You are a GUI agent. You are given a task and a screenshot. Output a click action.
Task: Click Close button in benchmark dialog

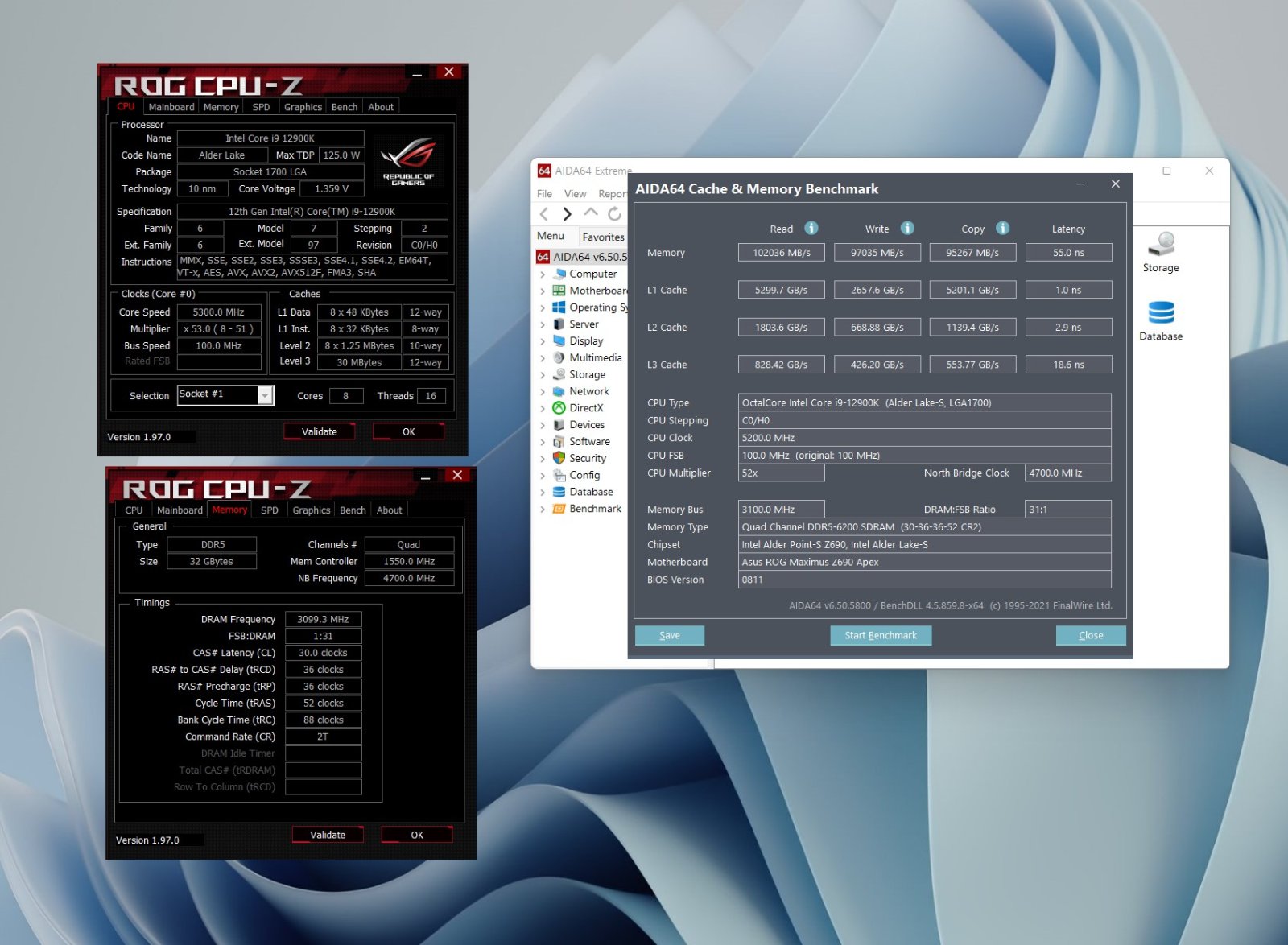point(1091,635)
